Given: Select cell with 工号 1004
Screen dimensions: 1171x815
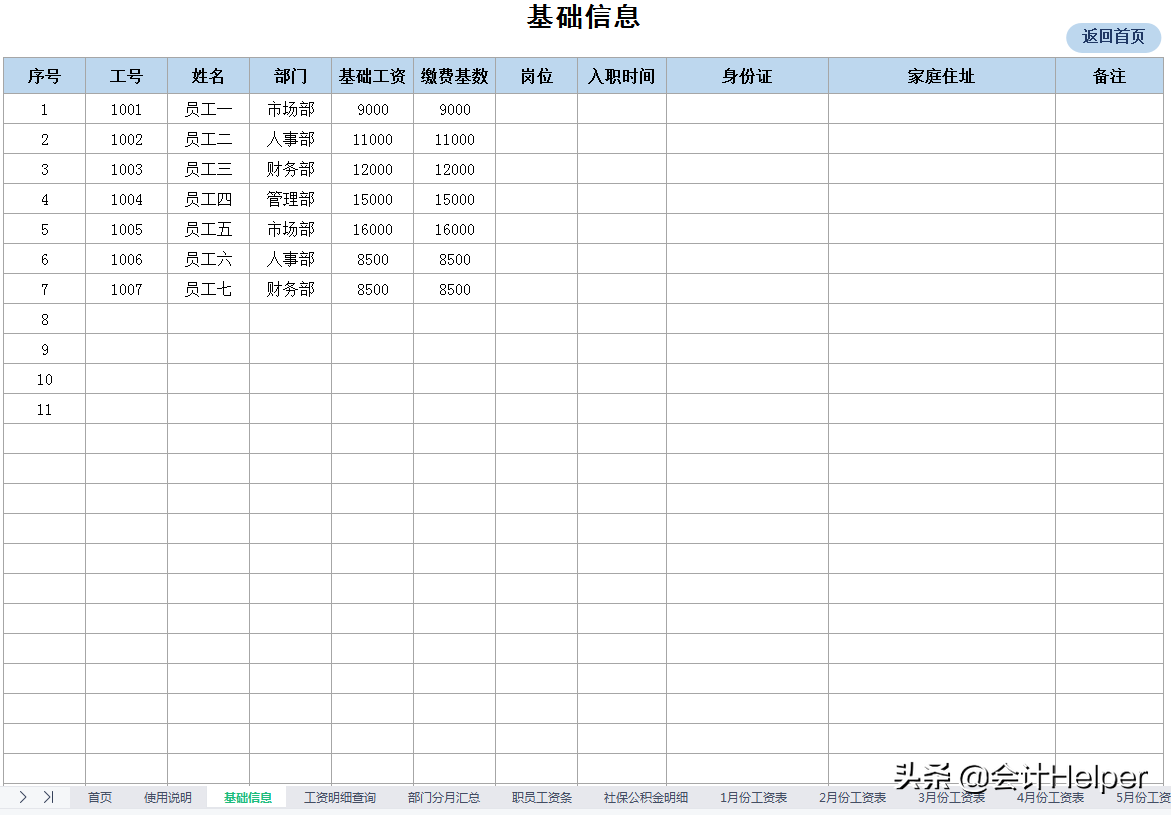Looking at the screenshot, I should pos(126,199).
